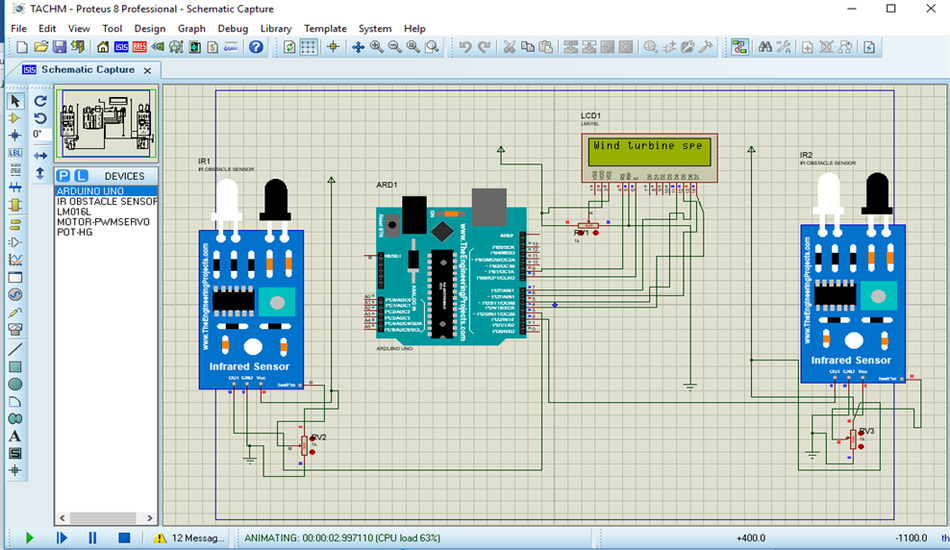Select MOTOR-PWMSERVO in the devices list

107,222
